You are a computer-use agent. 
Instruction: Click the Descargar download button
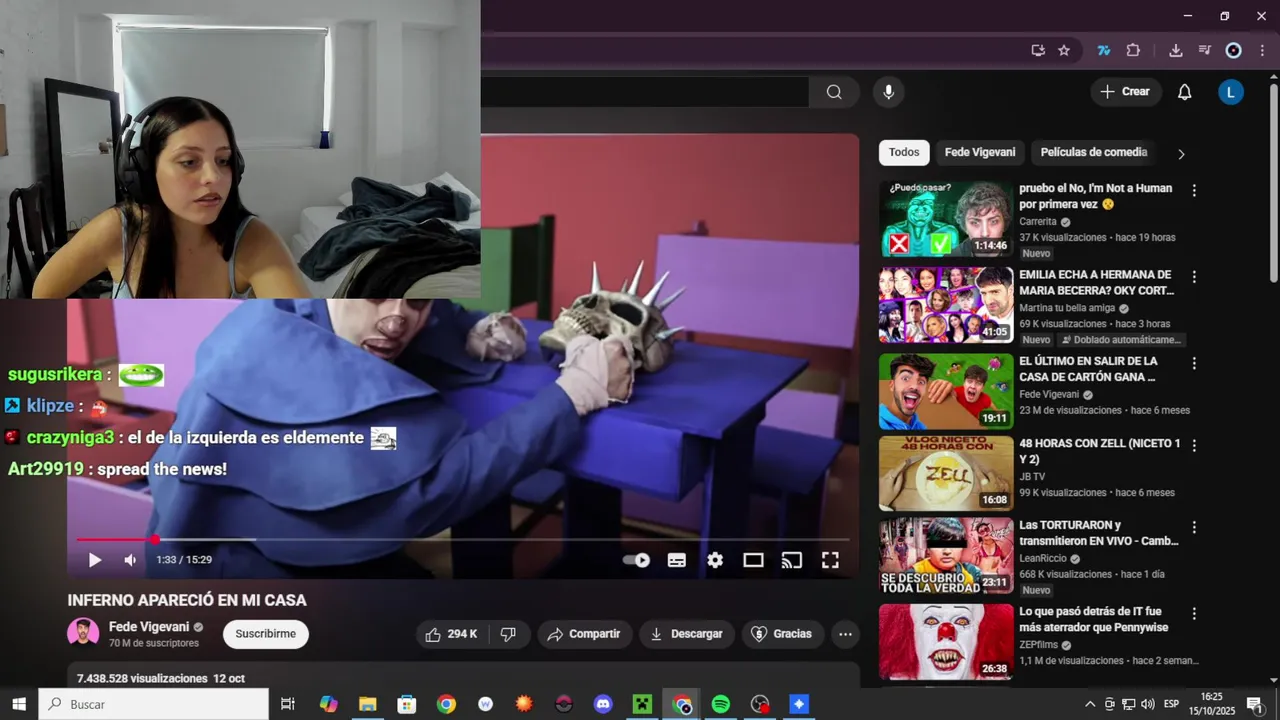pos(686,634)
